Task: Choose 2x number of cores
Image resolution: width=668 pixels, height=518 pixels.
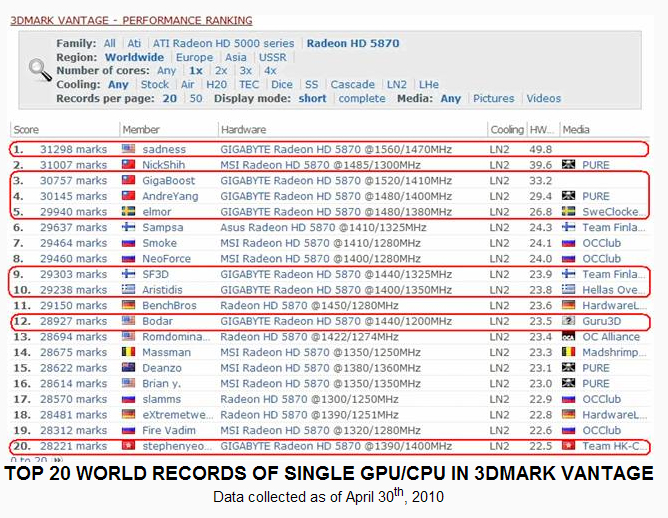Action: (221, 71)
